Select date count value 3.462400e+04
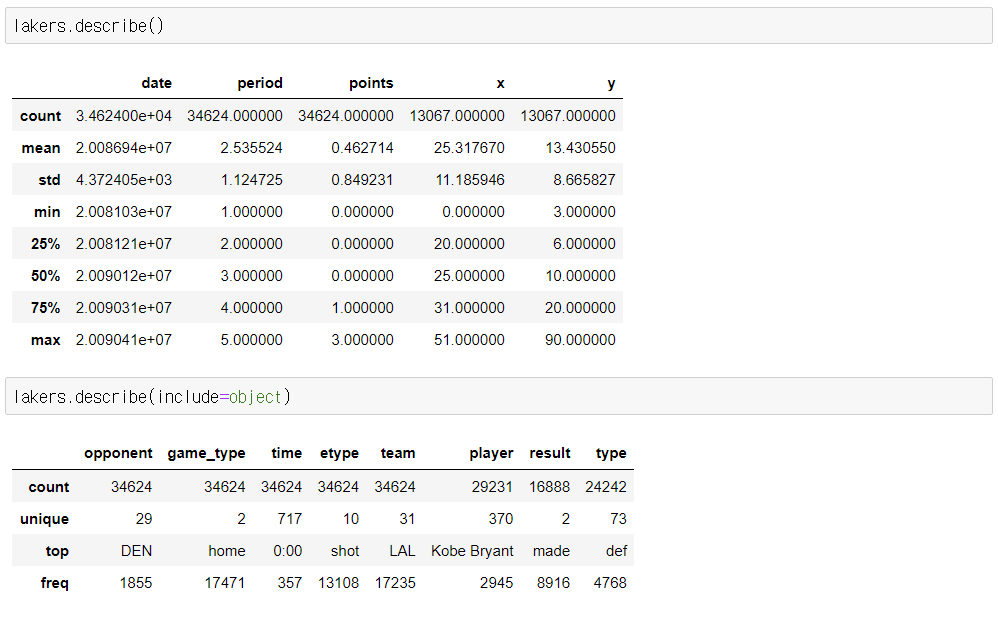The image size is (998, 617). pos(123,116)
